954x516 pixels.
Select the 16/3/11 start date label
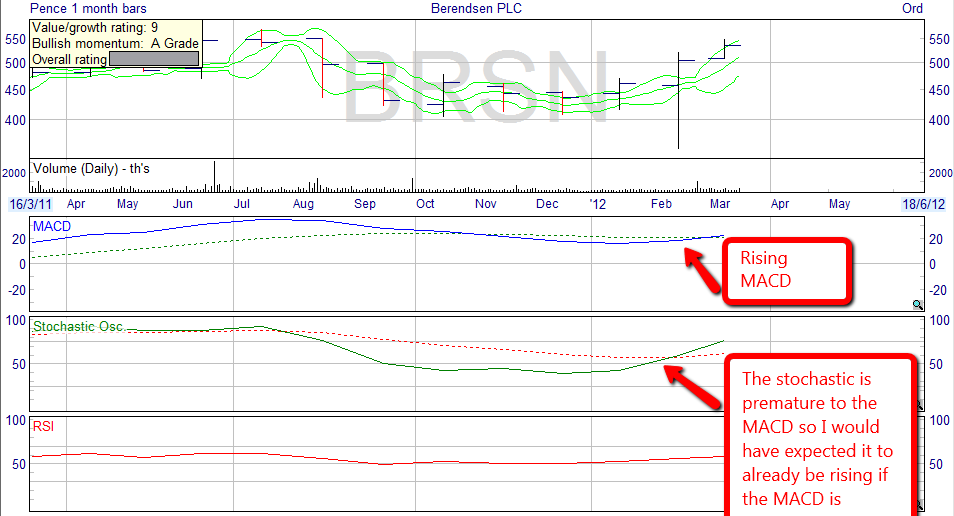point(31,204)
